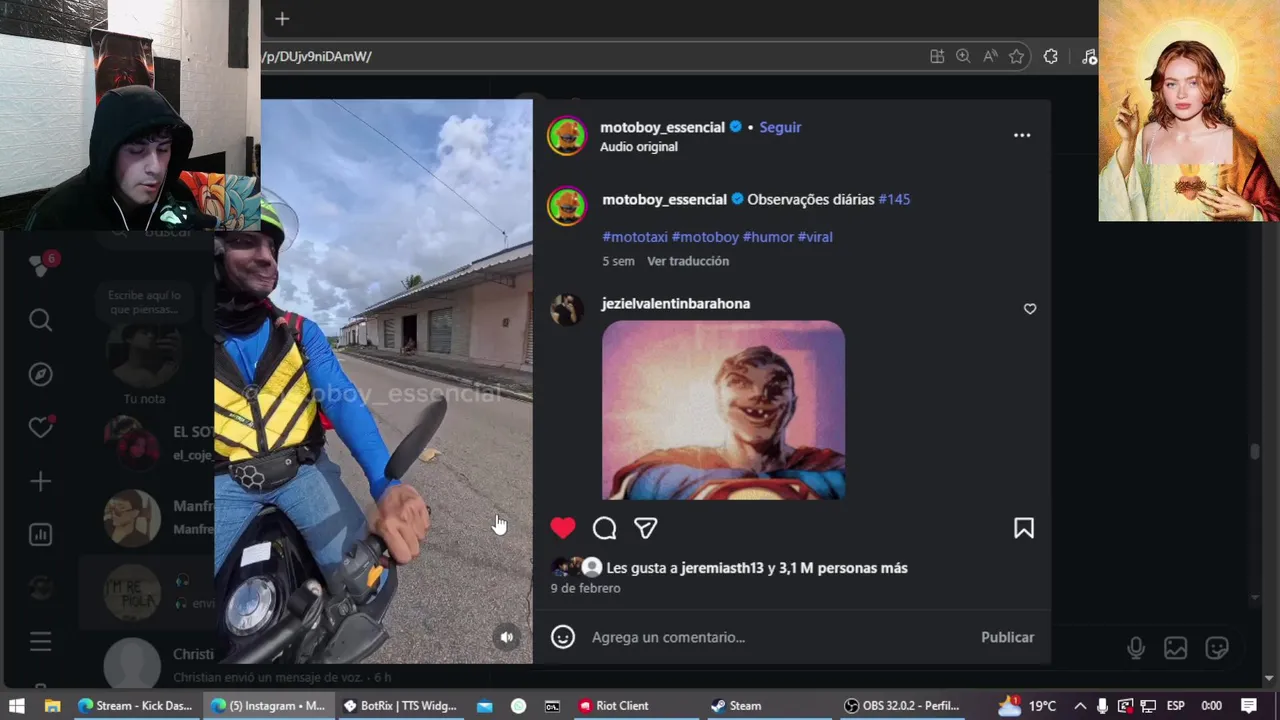This screenshot has width=1280, height=720.
Task: Click the image attach icon in the message bar
Action: [1175, 648]
